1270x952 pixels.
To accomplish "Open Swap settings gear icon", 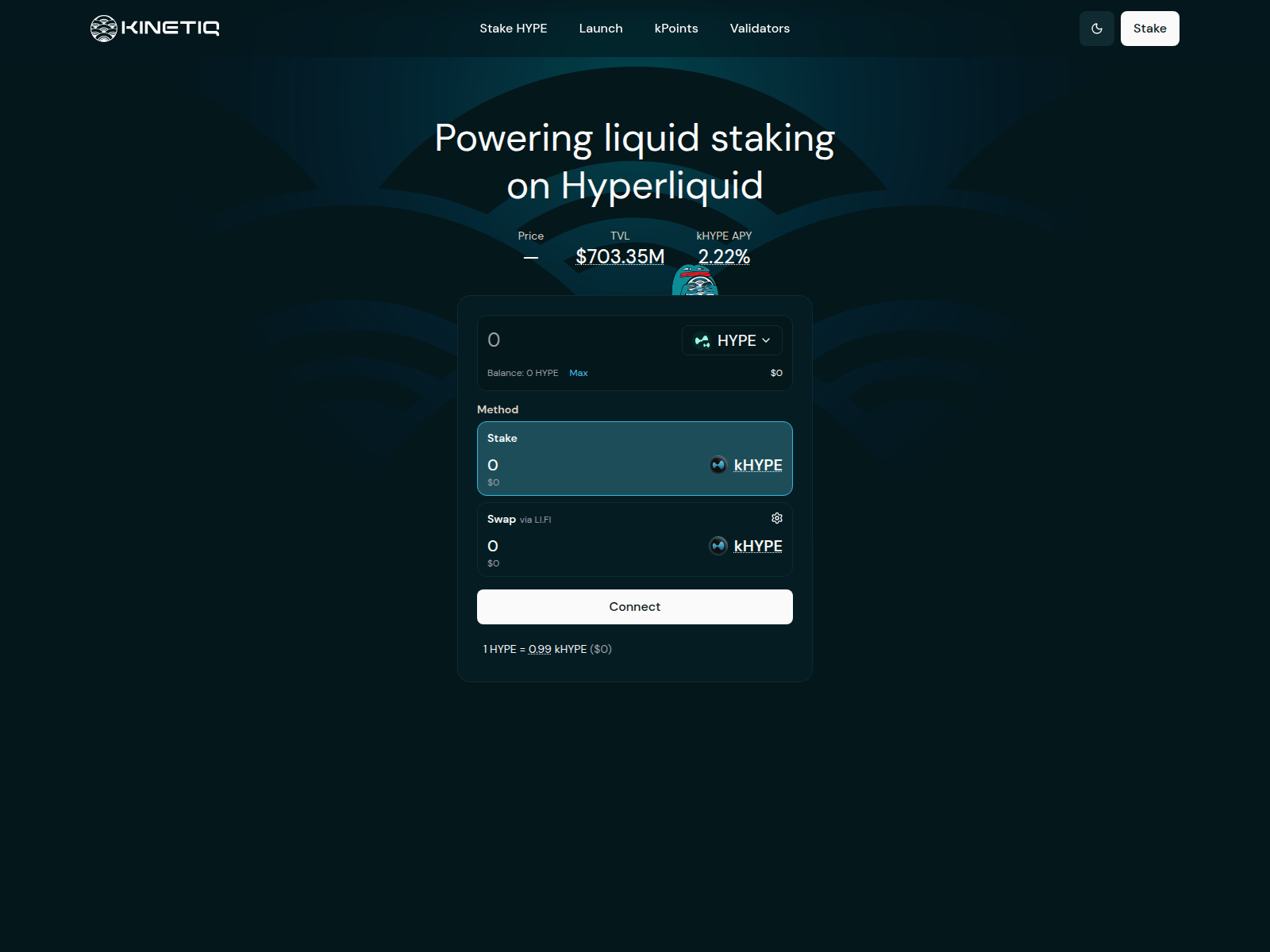I will click(777, 518).
